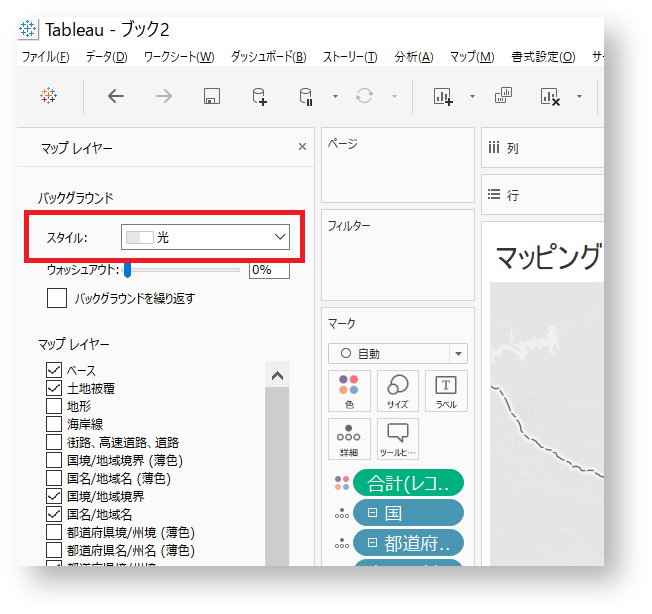Click color icon beside 合計(レコ.. pill
Image resolution: width=652 pixels, height=614 pixels.
pos(342,483)
